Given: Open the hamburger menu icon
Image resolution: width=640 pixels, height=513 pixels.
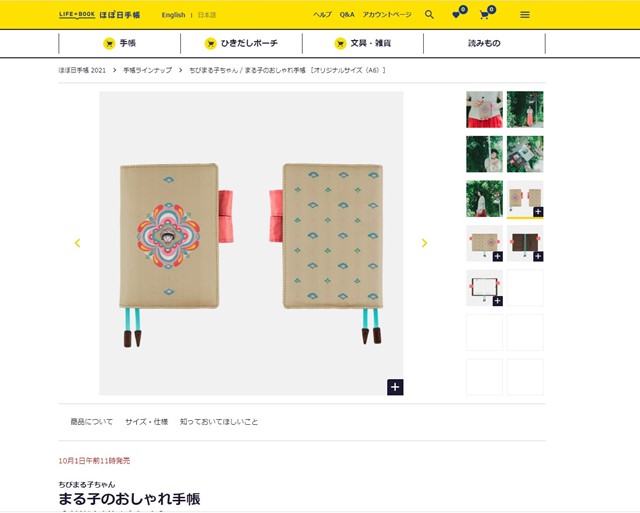Looking at the screenshot, I should pyautogui.click(x=525, y=15).
